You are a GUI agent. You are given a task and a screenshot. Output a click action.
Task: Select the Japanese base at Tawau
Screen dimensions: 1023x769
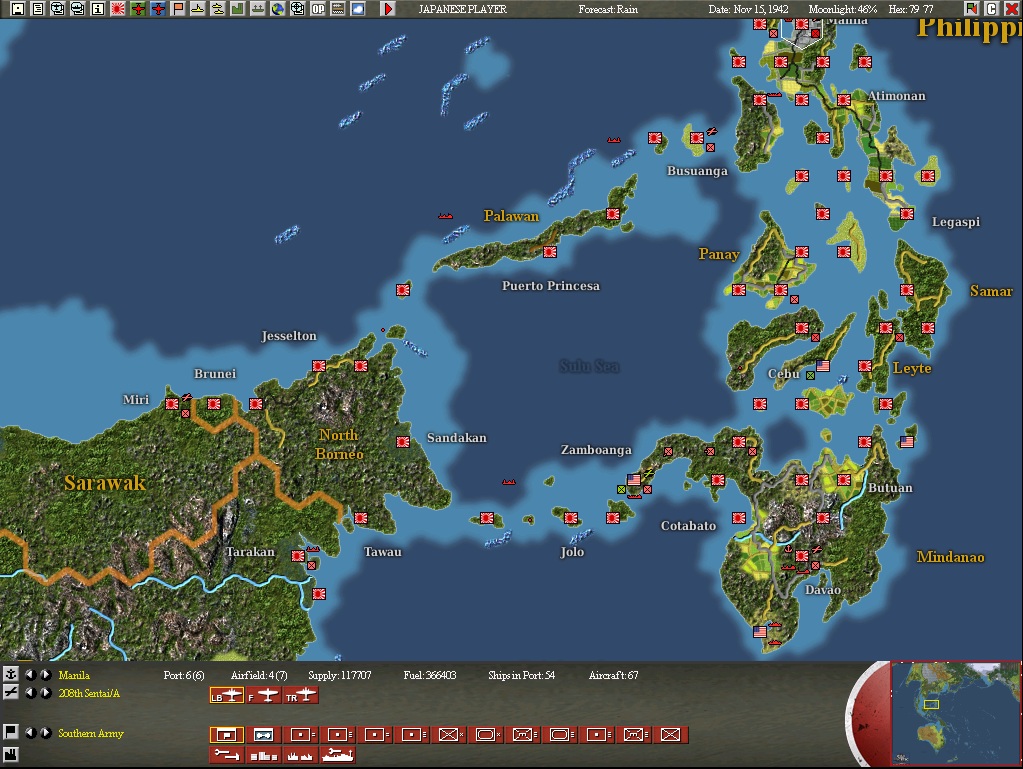point(360,518)
